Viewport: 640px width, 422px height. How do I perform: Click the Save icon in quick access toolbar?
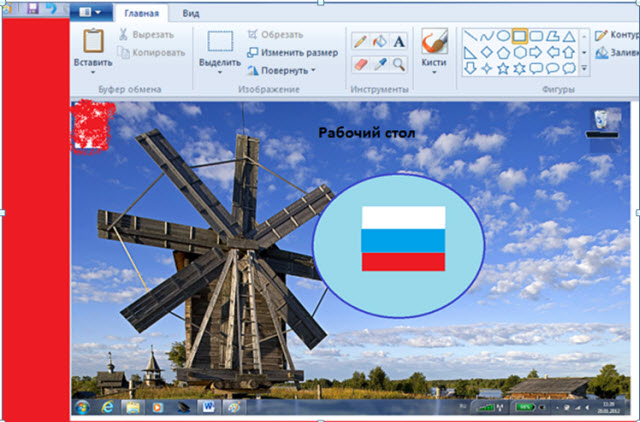tap(32, 8)
